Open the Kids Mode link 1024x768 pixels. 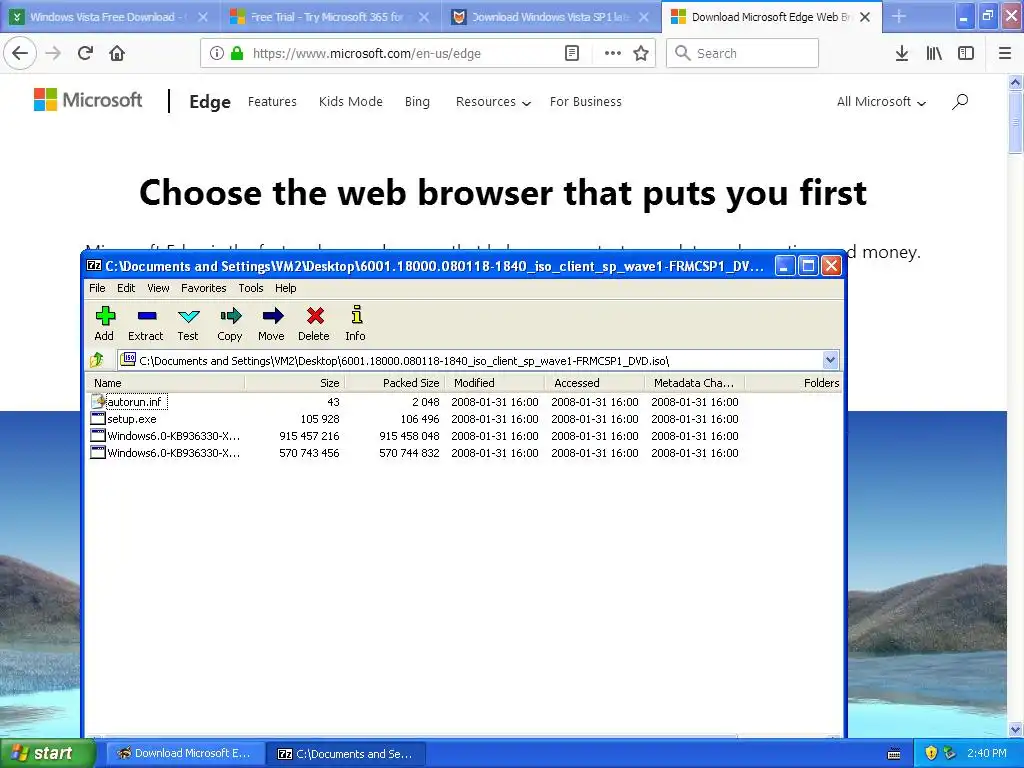(x=351, y=102)
